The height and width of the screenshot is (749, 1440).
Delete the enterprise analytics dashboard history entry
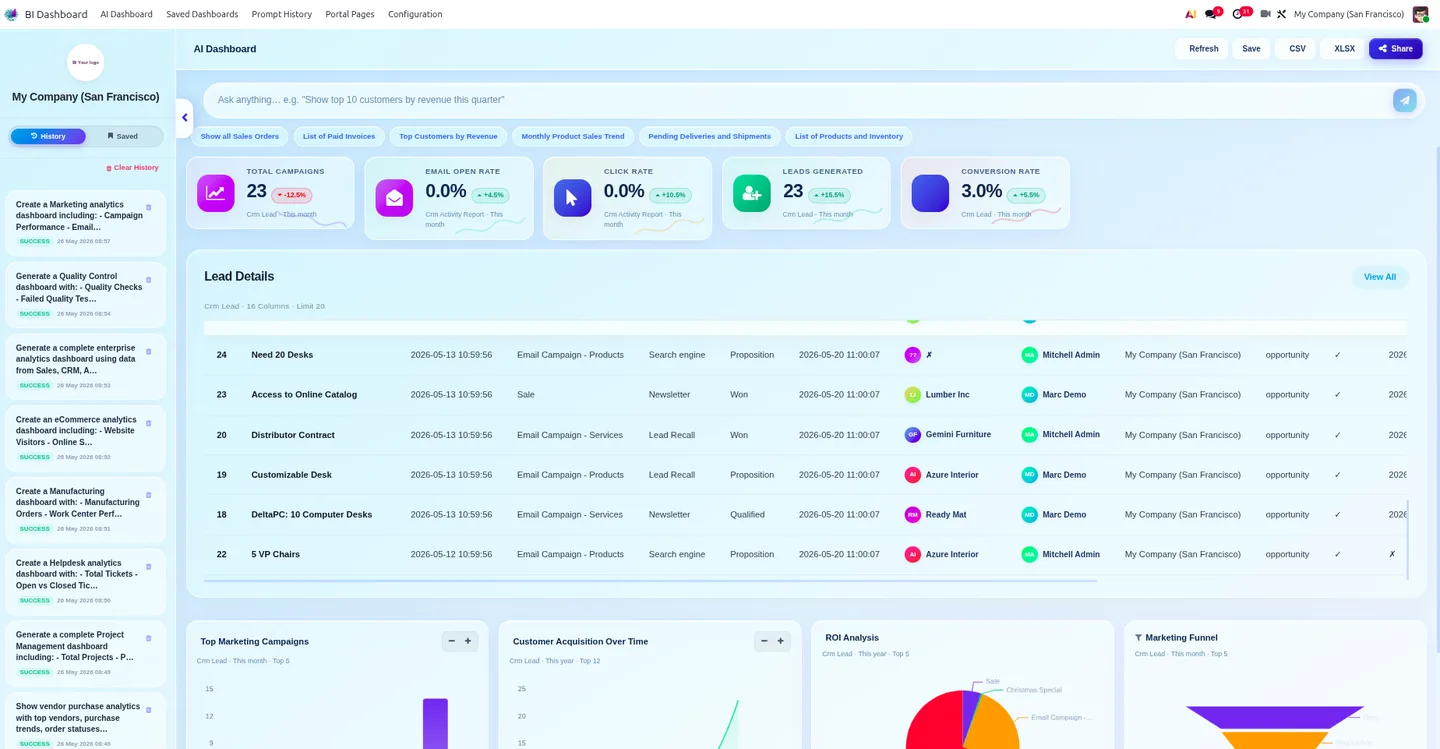pyautogui.click(x=149, y=351)
